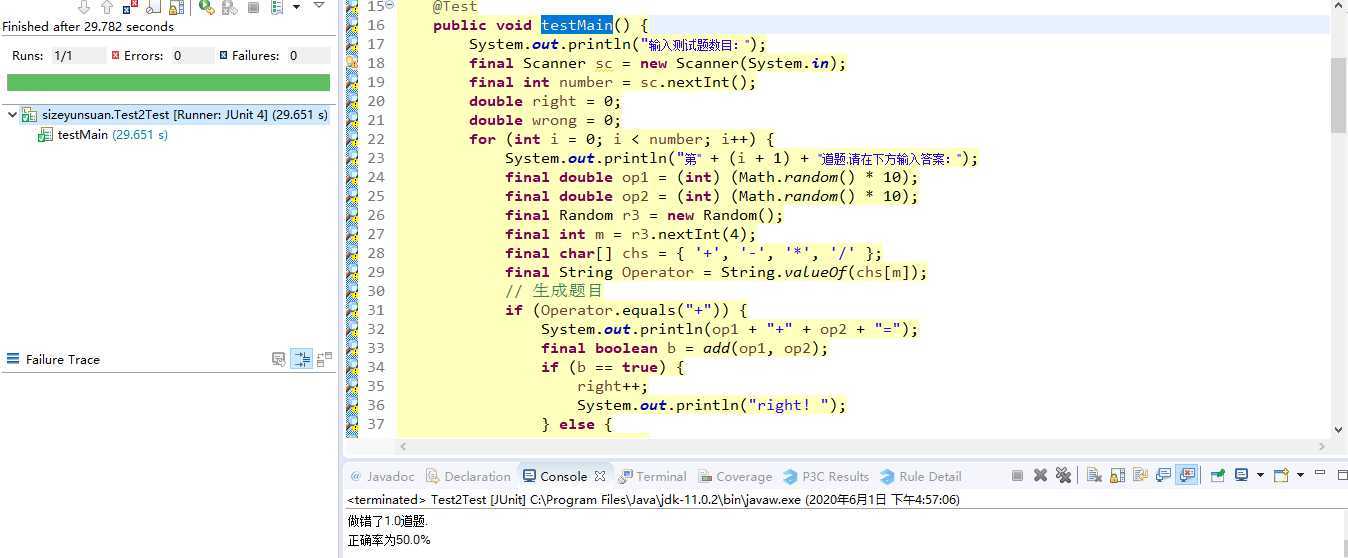Switch to Declaration tab
Viewport: 1348px width, 558px height.
468,476
